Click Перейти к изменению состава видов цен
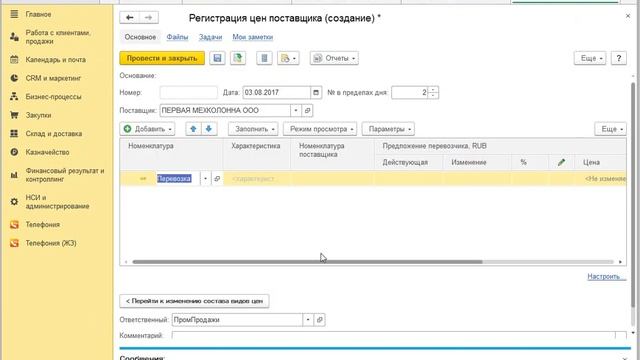 pos(194,301)
